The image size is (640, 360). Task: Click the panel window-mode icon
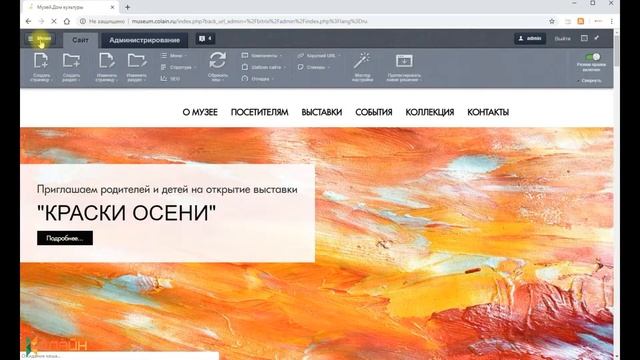(584, 38)
